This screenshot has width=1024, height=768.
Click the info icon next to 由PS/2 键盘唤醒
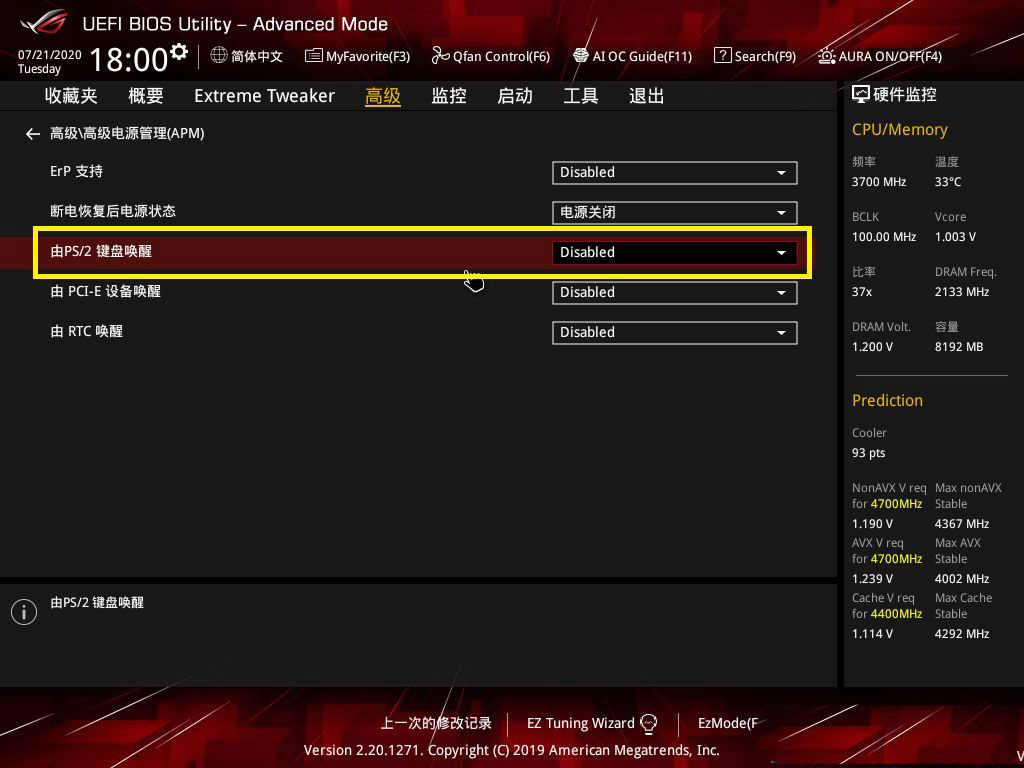pyautogui.click(x=23, y=611)
